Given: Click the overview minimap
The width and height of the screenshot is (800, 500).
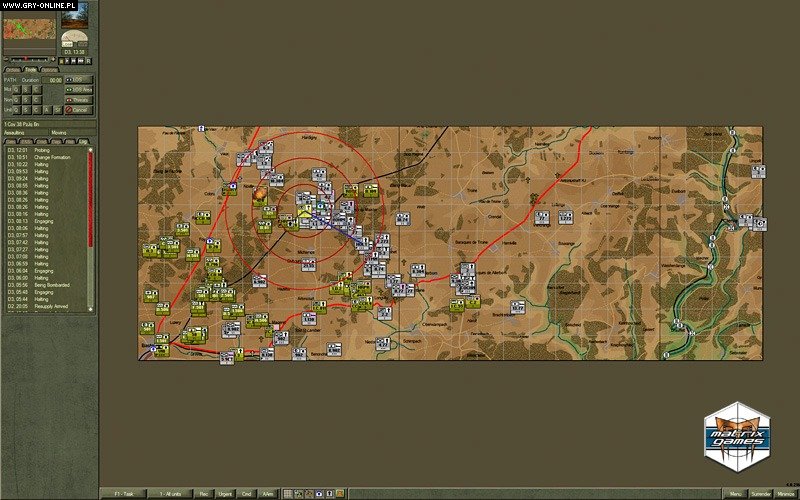Looking at the screenshot, I should 30,29.
